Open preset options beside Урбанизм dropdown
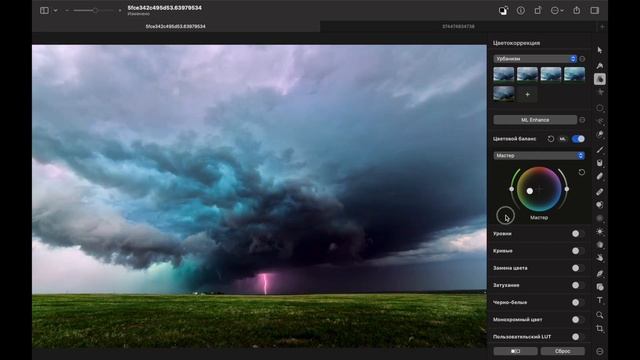This screenshot has width=640, height=360. [582, 59]
